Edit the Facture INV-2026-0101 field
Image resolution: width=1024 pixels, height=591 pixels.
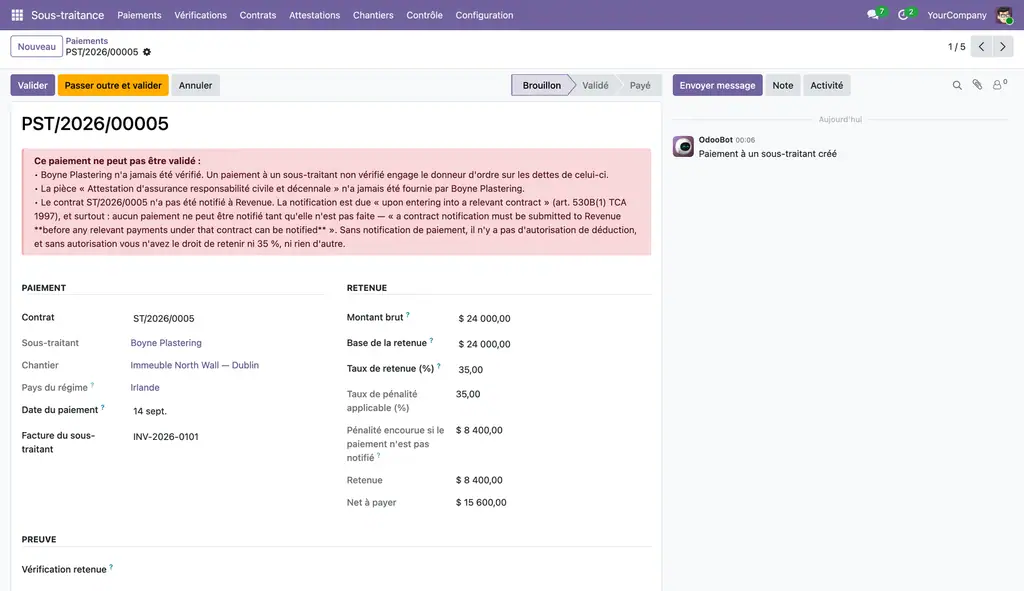coord(226,437)
